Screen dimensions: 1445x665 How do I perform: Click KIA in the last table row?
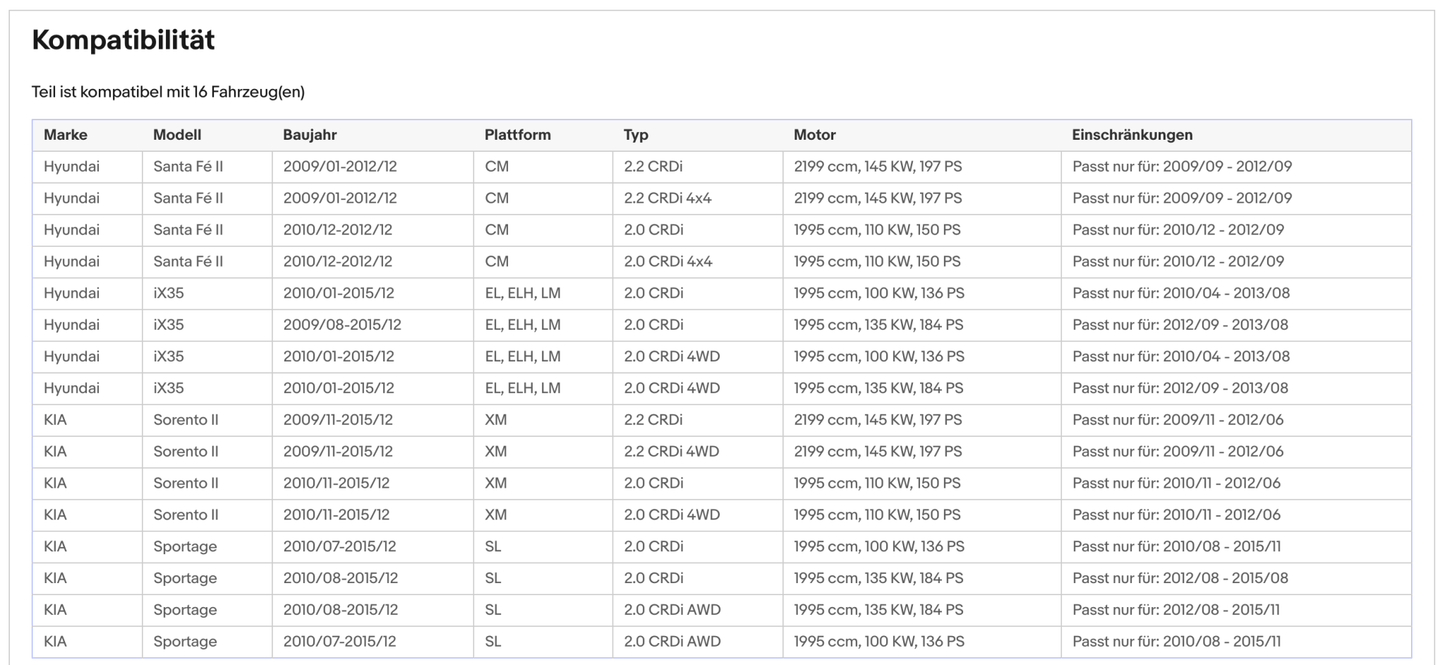55,642
